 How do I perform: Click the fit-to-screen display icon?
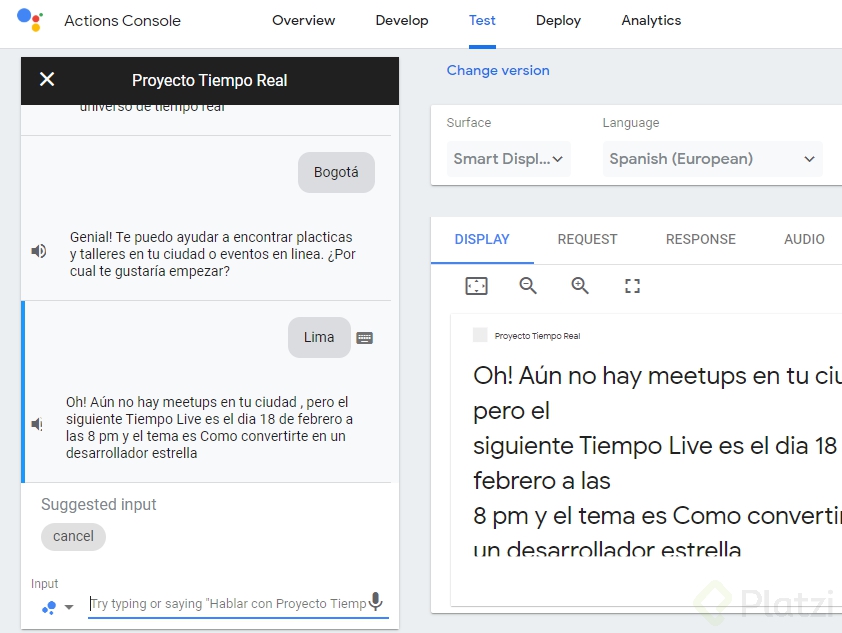pos(476,286)
